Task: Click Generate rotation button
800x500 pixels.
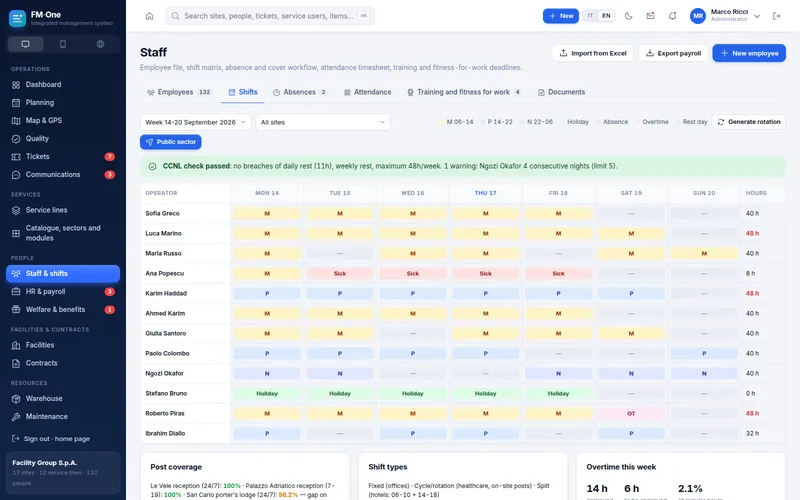Action: pyautogui.click(x=748, y=122)
